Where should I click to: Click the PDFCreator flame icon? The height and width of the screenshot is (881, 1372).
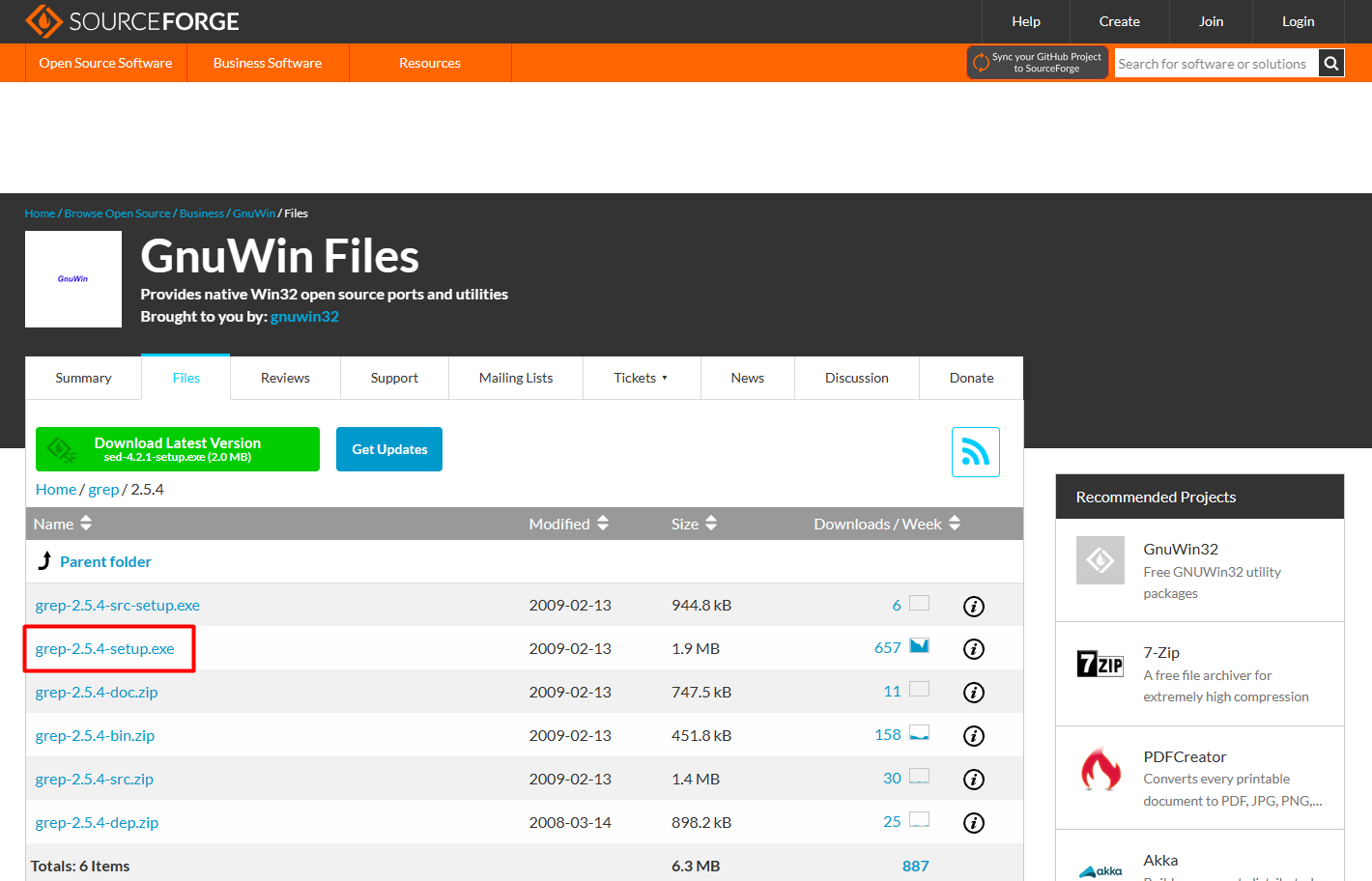tap(1100, 770)
